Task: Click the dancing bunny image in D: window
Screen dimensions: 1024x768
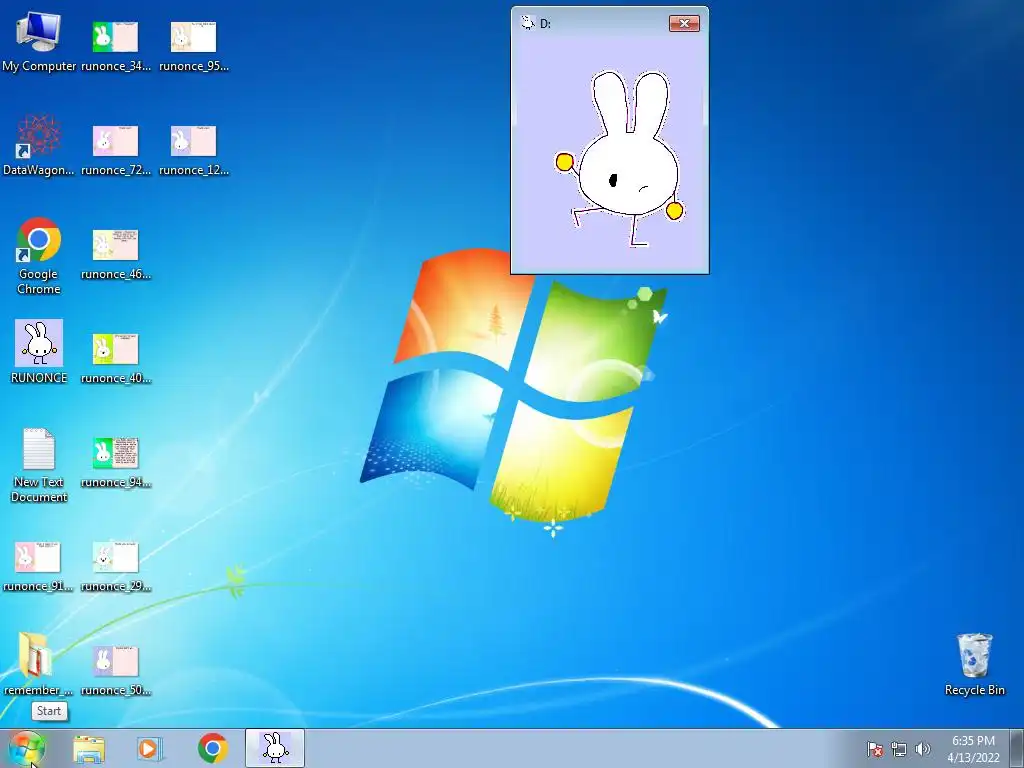Action: point(620,159)
